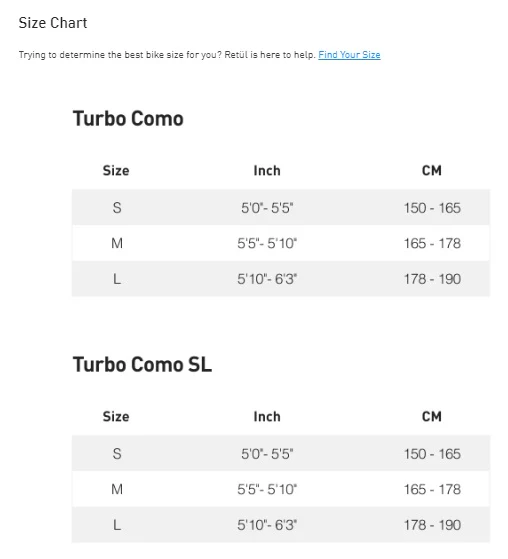
Task: Click the Turbo Como SL Size column header
Action: pos(116,417)
